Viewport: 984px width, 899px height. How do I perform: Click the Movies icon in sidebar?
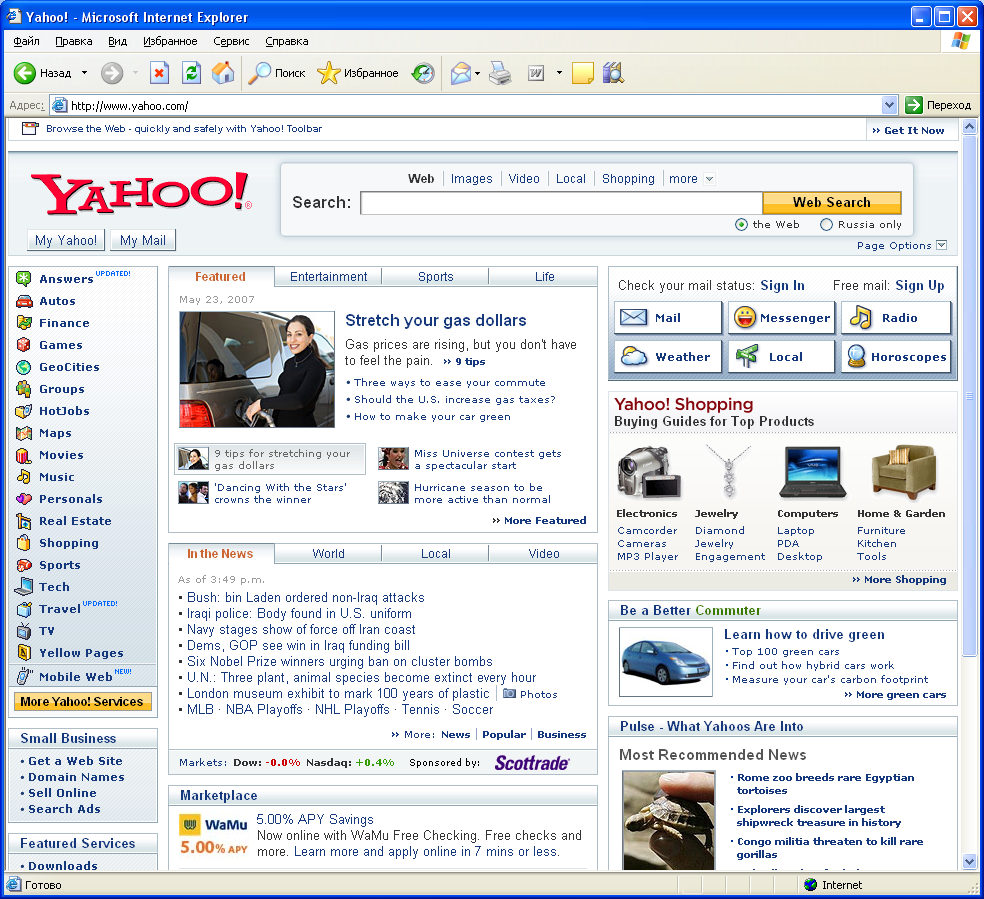pos(24,455)
